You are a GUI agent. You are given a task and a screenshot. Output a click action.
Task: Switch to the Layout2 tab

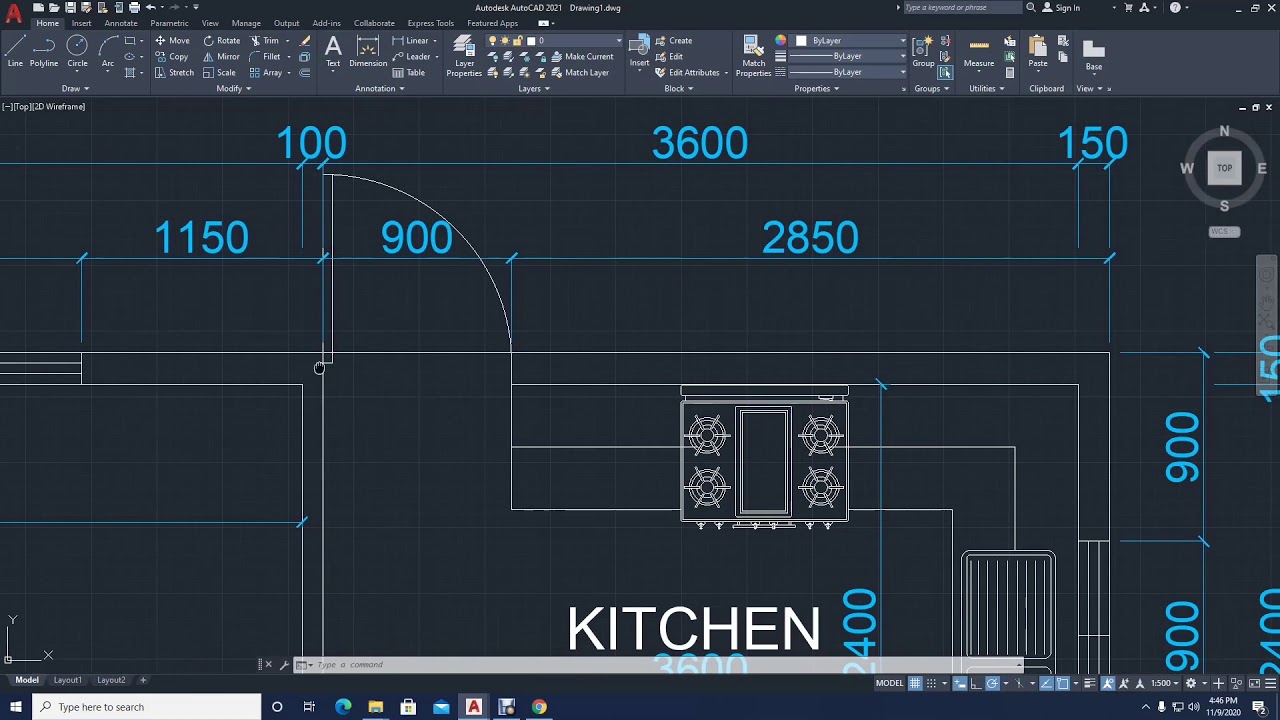click(111, 680)
